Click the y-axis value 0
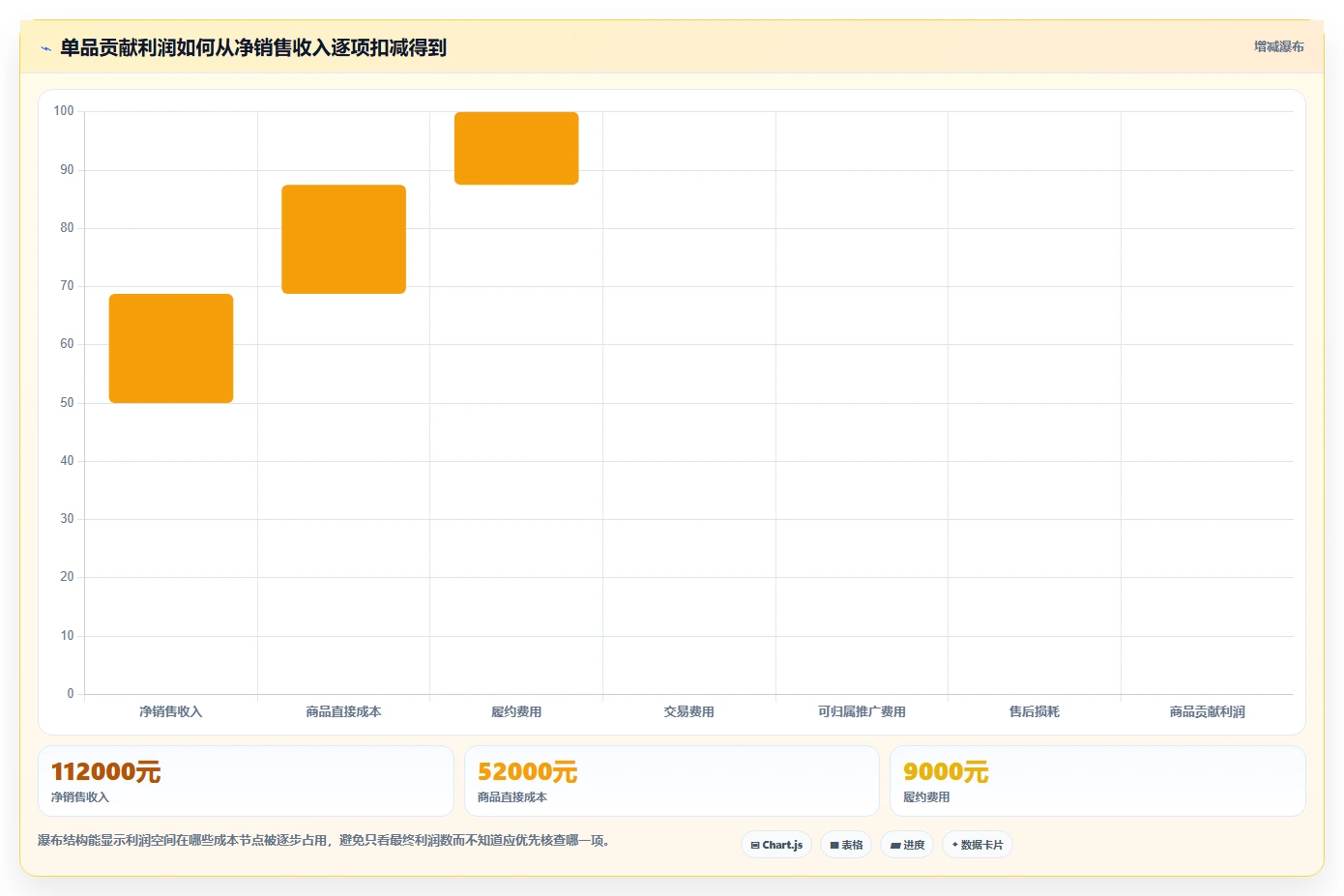The height and width of the screenshot is (896, 1344). pyautogui.click(x=71, y=693)
